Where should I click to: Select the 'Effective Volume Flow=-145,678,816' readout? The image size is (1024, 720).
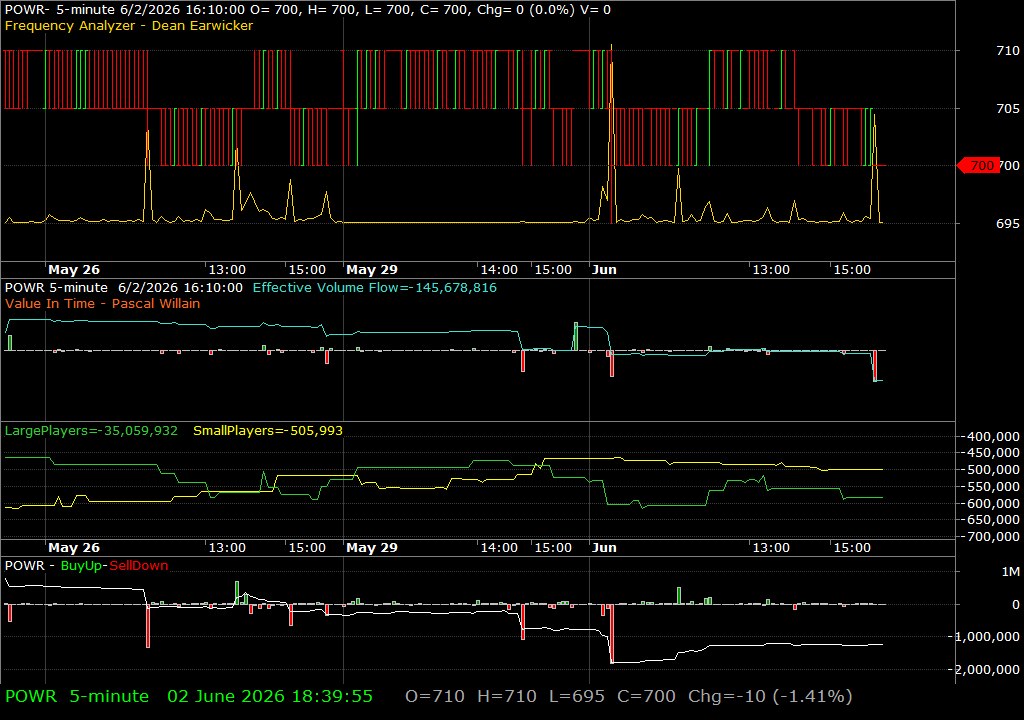point(374,287)
